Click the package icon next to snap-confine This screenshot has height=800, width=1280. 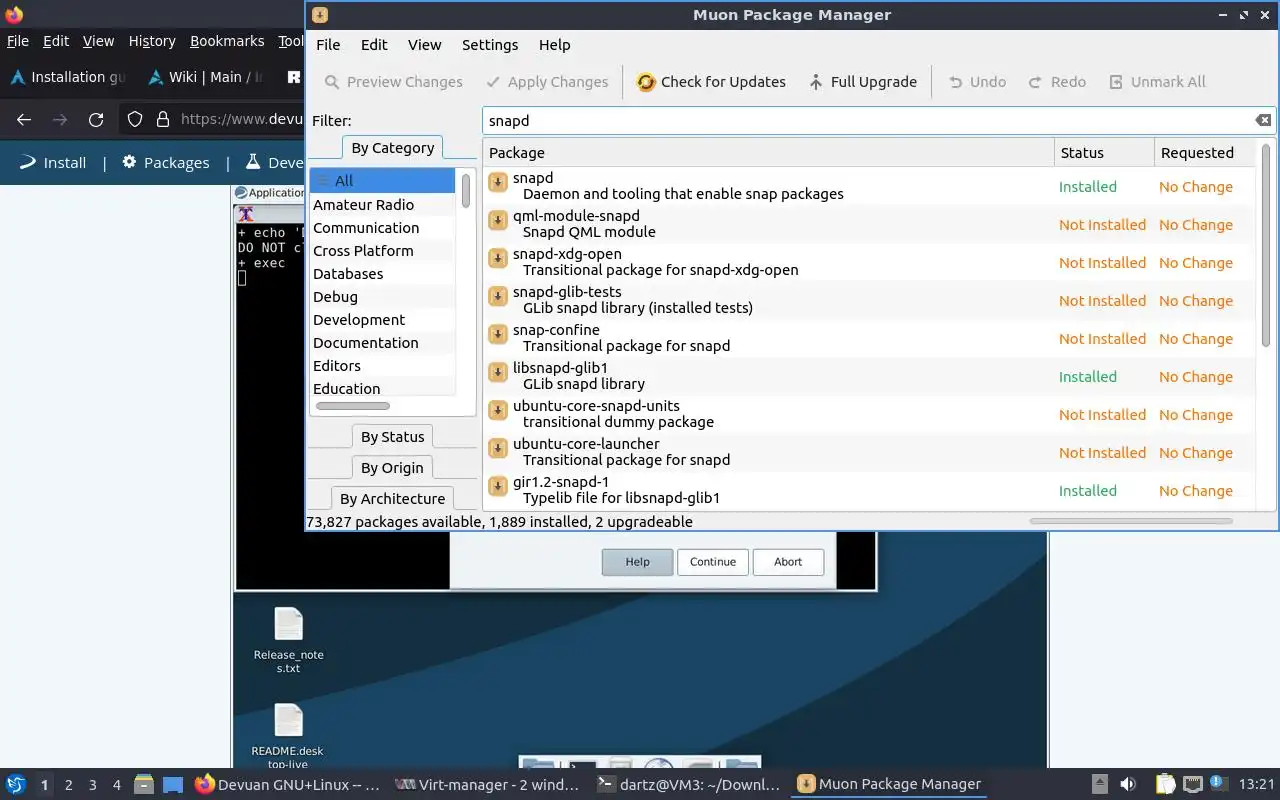497,334
